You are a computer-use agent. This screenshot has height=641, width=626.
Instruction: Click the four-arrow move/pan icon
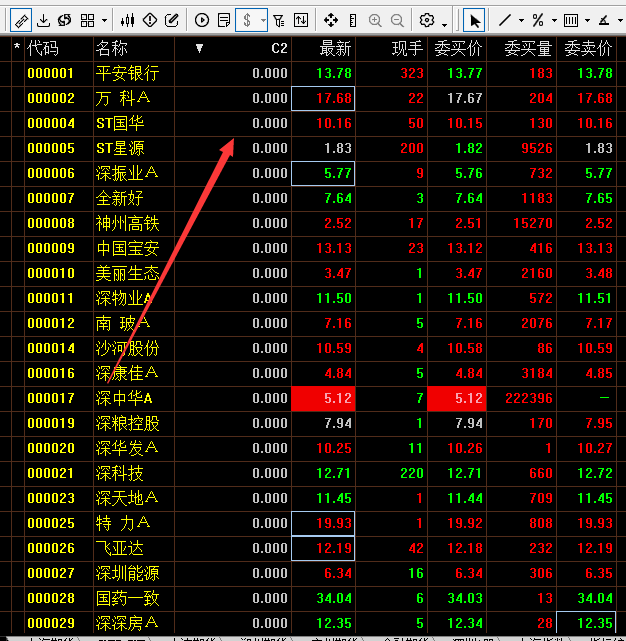(330, 20)
